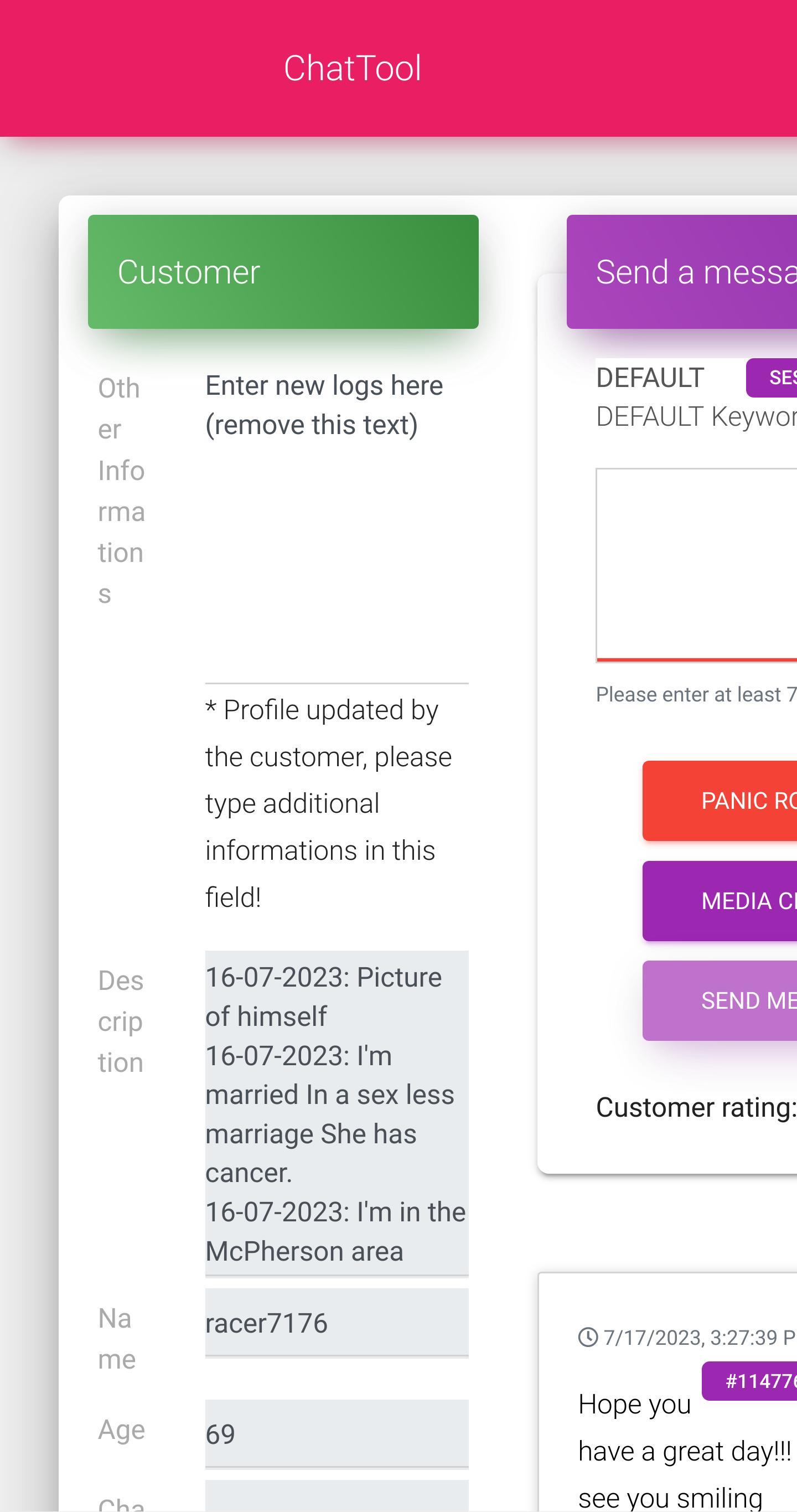This screenshot has height=1512, width=797.
Task: Click the green Customer panel header
Action: point(283,272)
